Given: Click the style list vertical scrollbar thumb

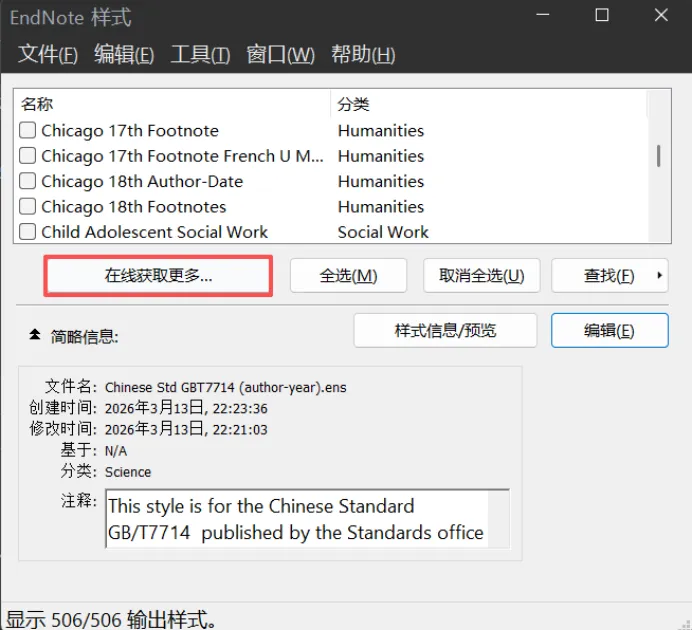Looking at the screenshot, I should click(658, 156).
